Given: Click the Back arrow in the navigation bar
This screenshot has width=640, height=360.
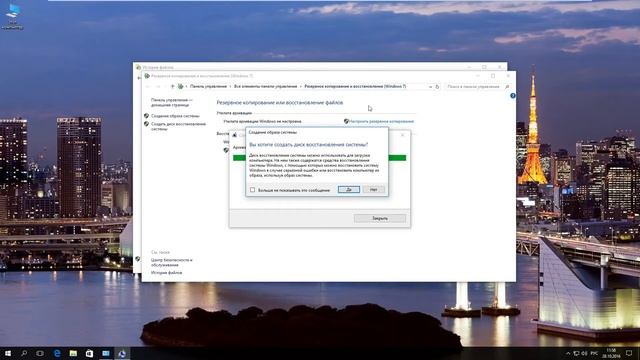Looking at the screenshot, I should [x=148, y=87].
